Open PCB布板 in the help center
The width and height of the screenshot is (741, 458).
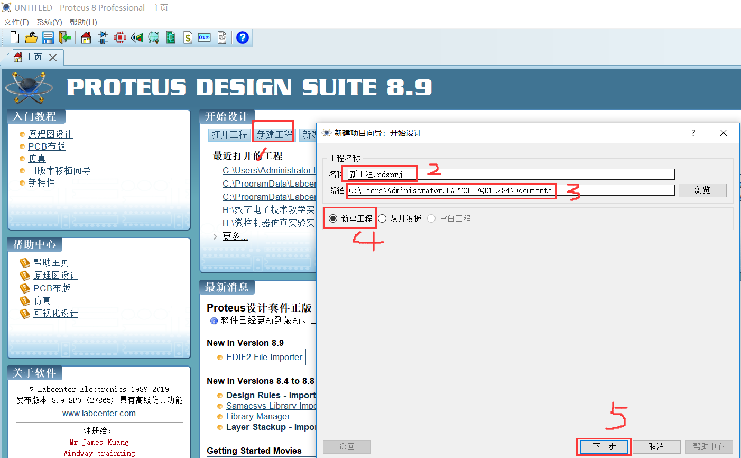point(52,288)
